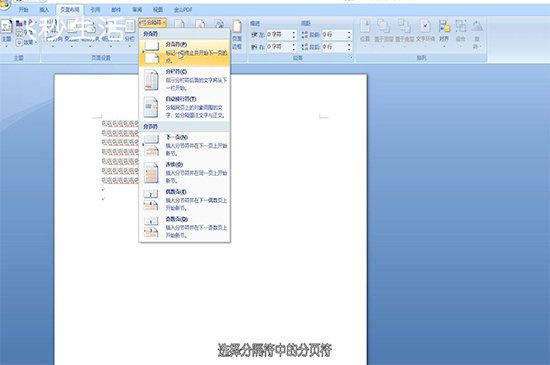Switch to the 审阅 tab
Screen dimensions: 550x365
click(x=137, y=10)
